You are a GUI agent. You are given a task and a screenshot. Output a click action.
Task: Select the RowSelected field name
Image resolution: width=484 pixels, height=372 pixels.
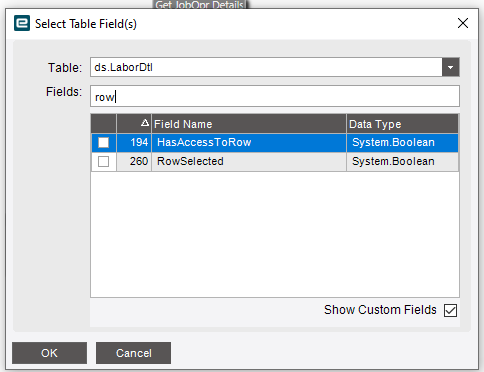(190, 162)
